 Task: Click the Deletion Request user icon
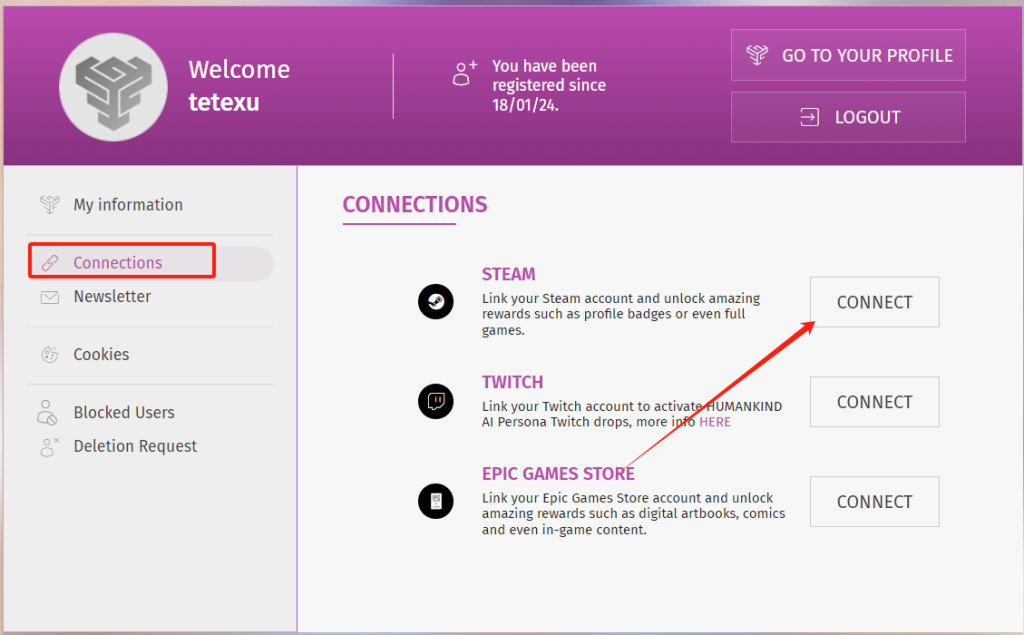(x=49, y=447)
